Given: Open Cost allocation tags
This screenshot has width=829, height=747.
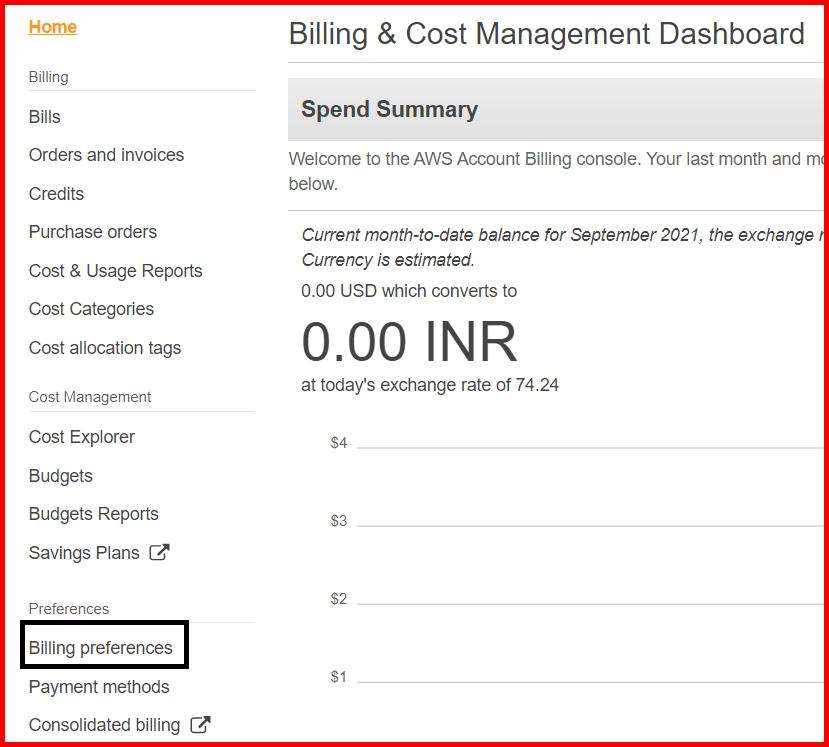Looking at the screenshot, I should pos(105,348).
